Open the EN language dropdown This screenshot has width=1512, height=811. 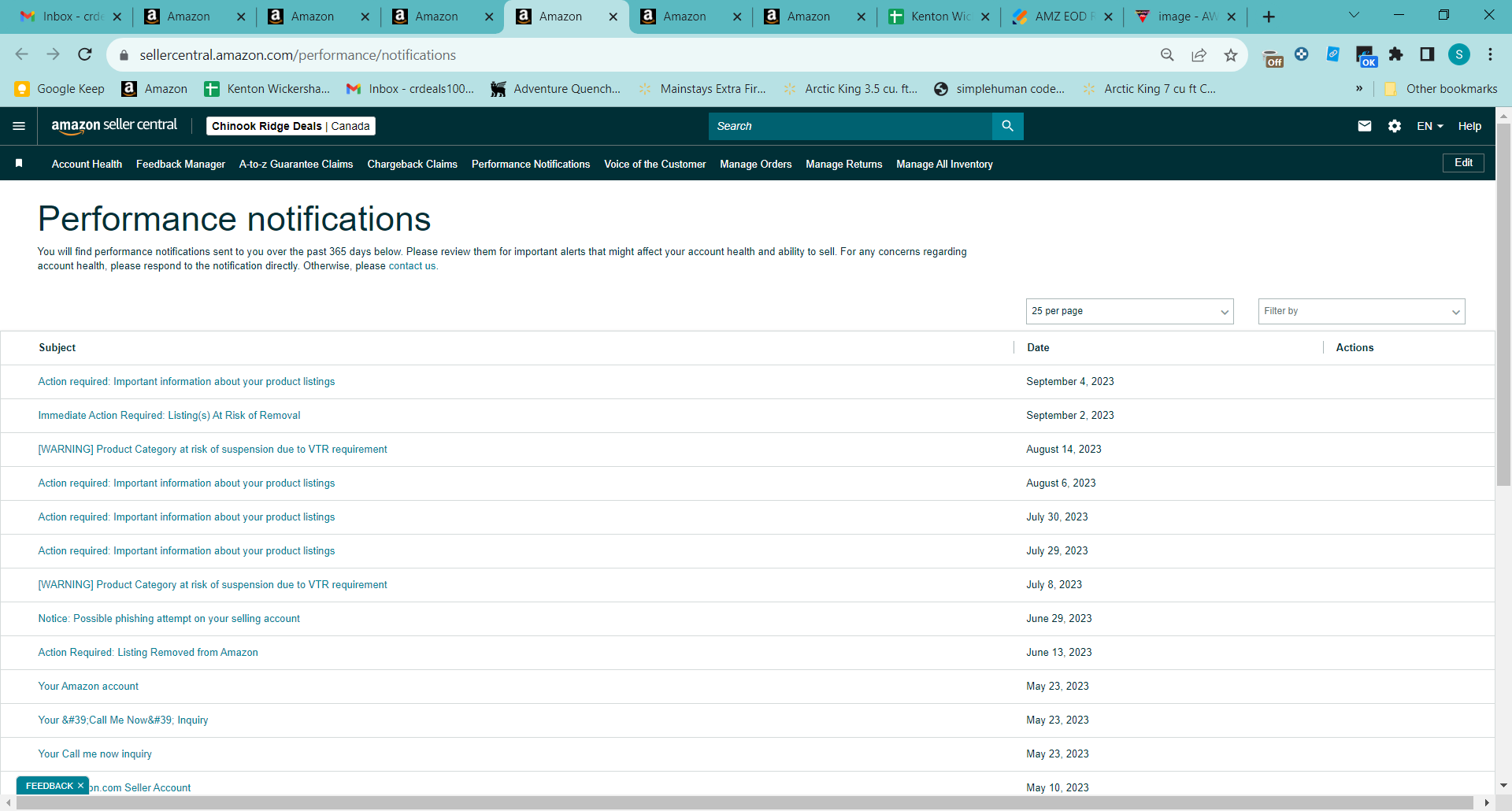click(x=1430, y=126)
